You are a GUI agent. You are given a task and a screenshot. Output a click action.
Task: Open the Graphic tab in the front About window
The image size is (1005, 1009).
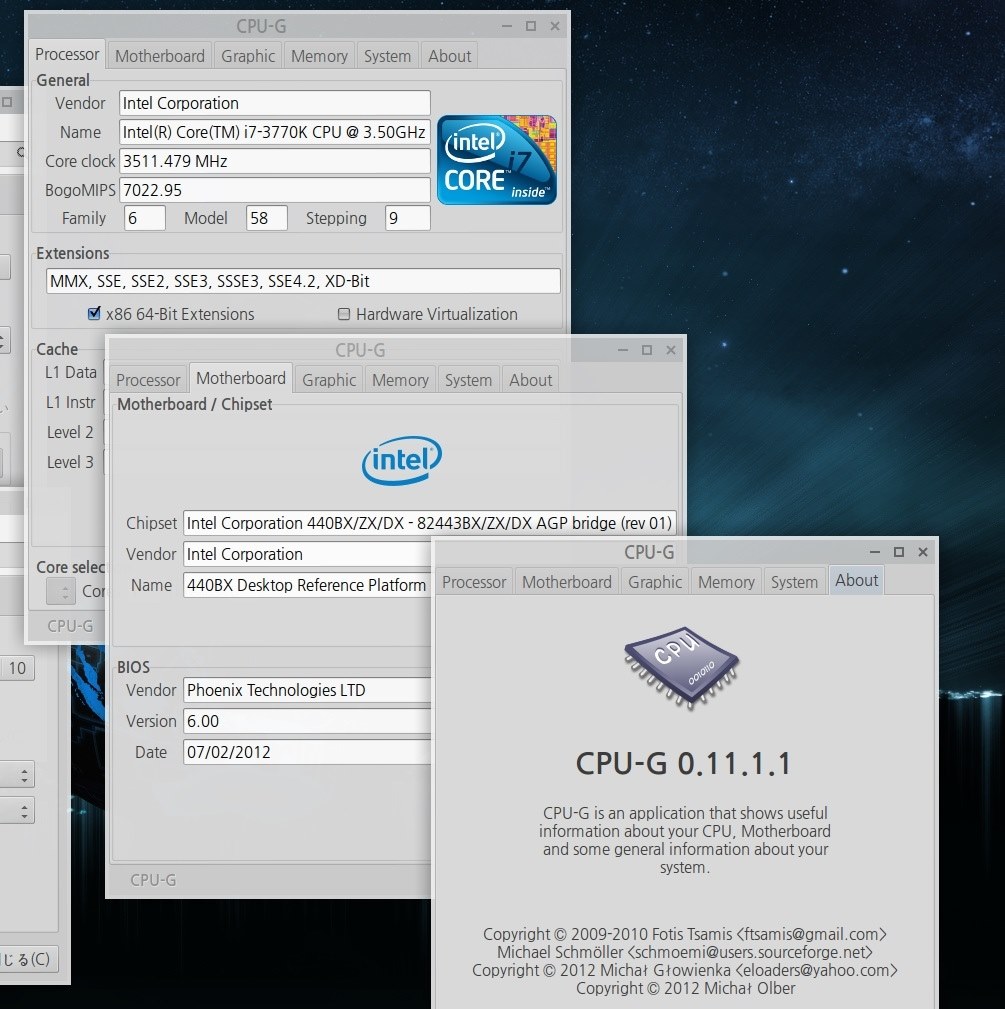655,582
